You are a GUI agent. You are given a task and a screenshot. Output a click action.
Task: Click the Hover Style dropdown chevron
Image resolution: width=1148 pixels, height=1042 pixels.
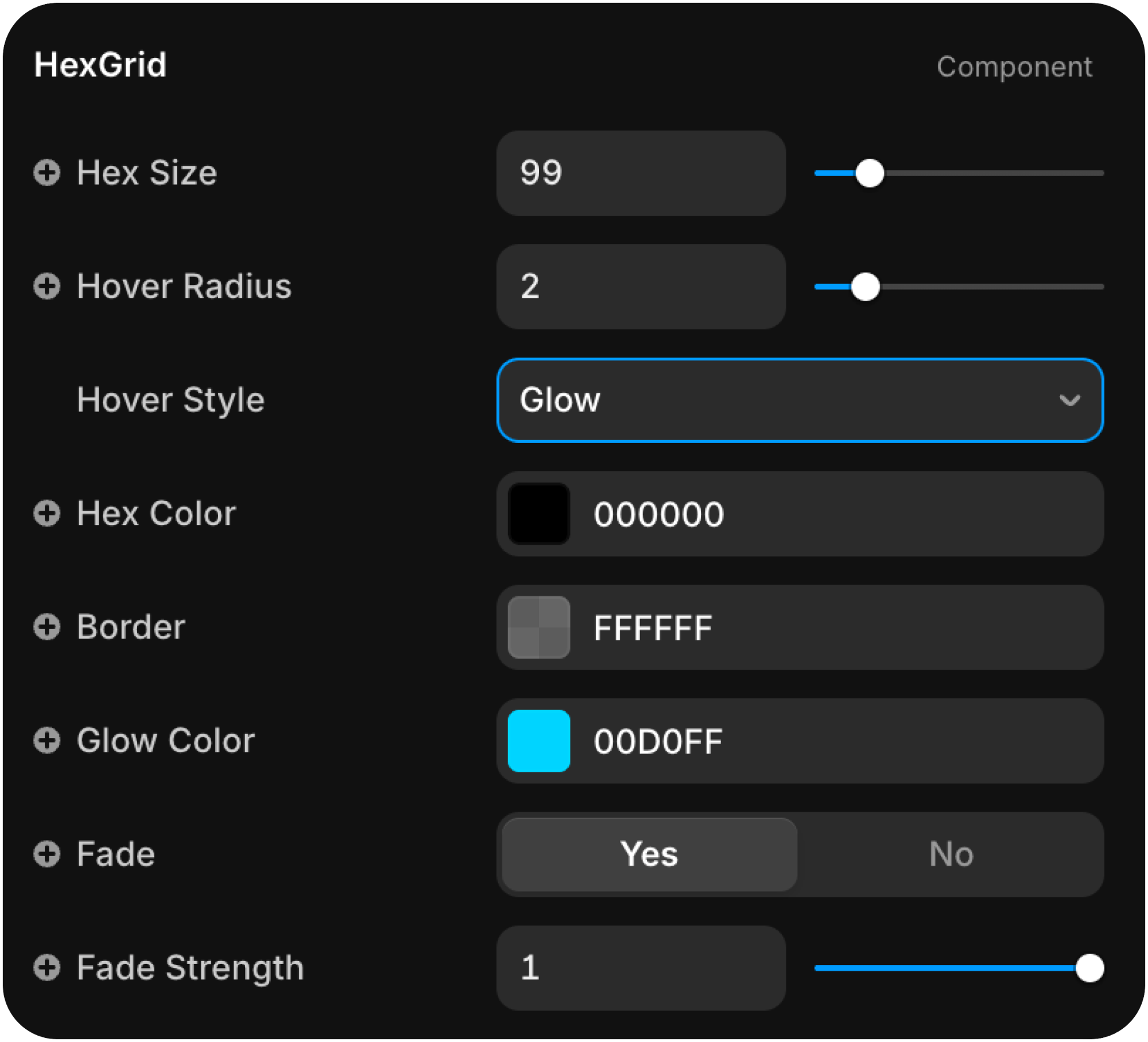click(1070, 400)
